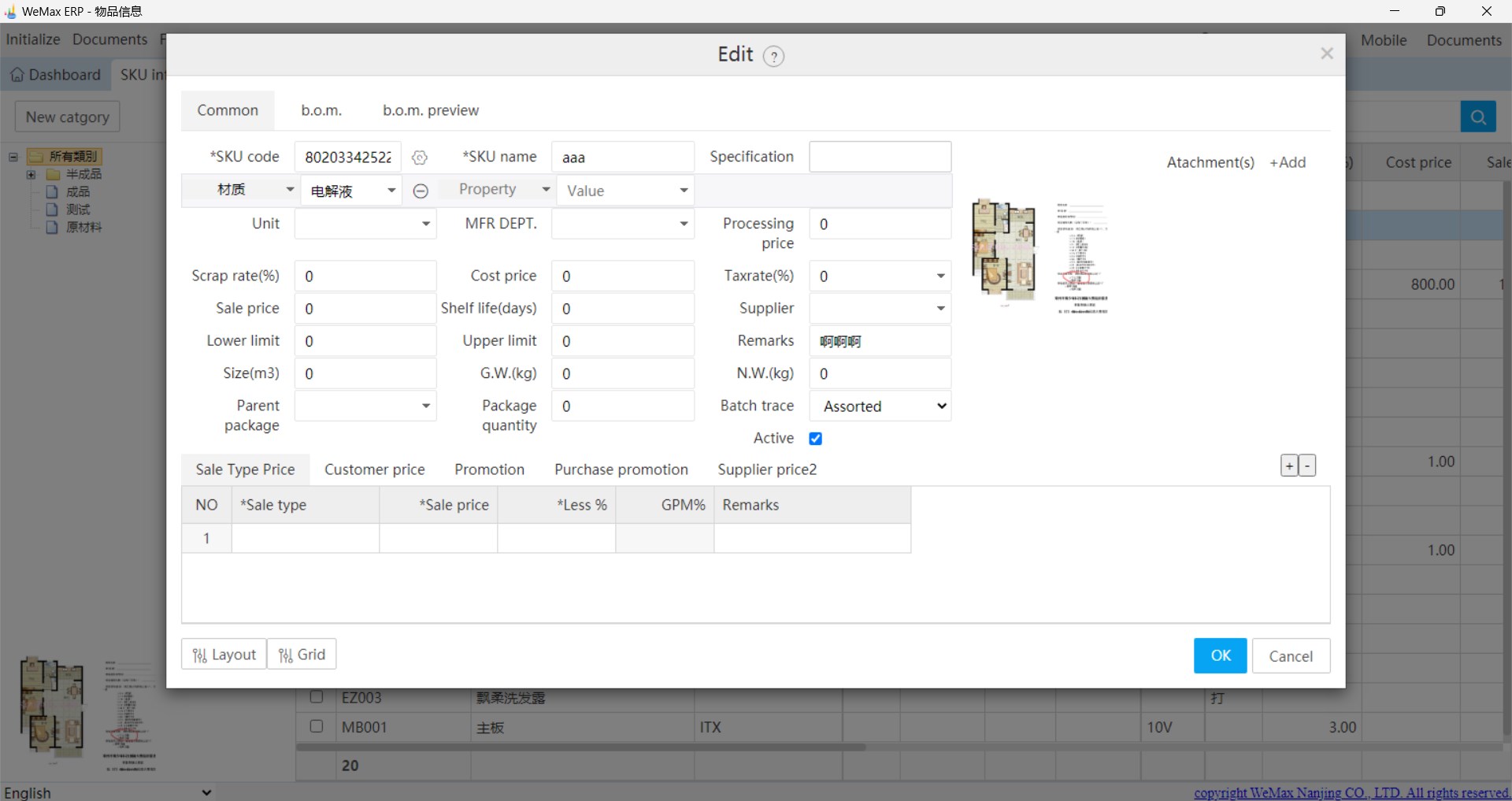Click into the Scrap rate(%) field

(x=365, y=276)
